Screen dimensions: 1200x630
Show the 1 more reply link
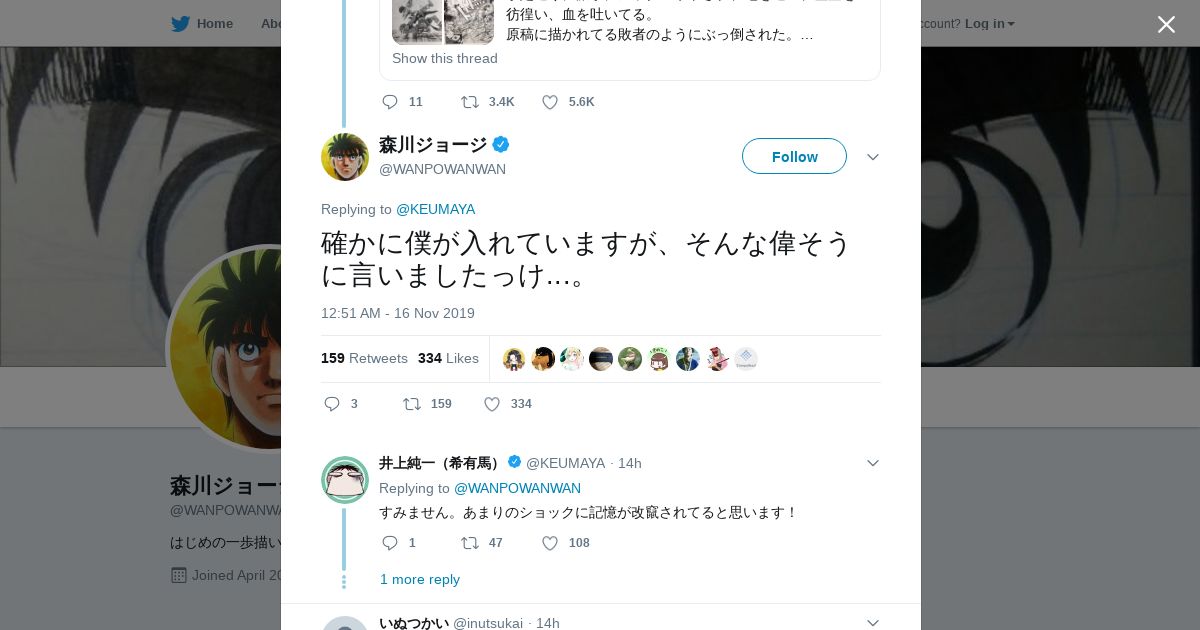420,580
